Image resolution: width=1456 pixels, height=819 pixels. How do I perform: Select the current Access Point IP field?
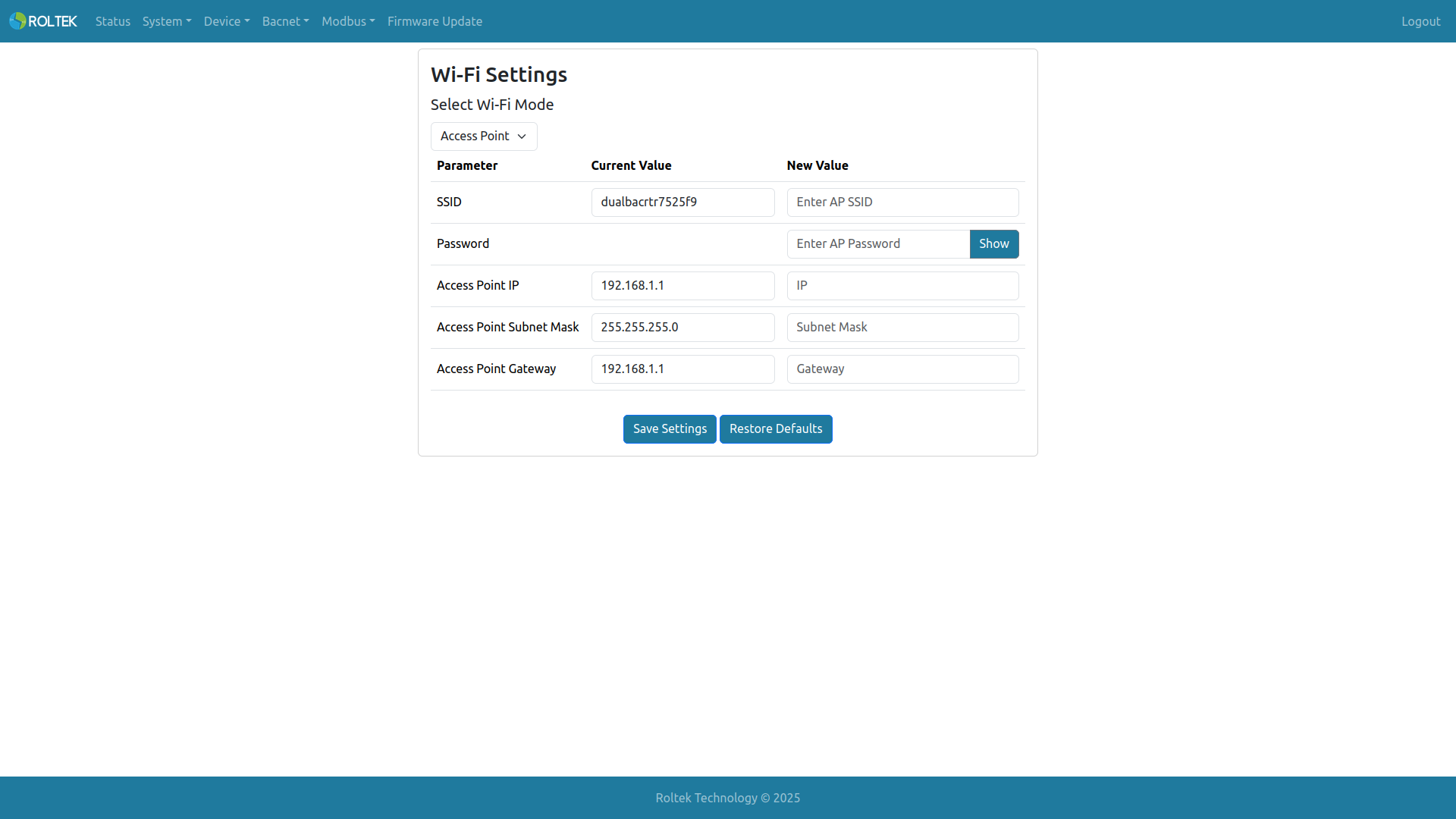point(682,286)
